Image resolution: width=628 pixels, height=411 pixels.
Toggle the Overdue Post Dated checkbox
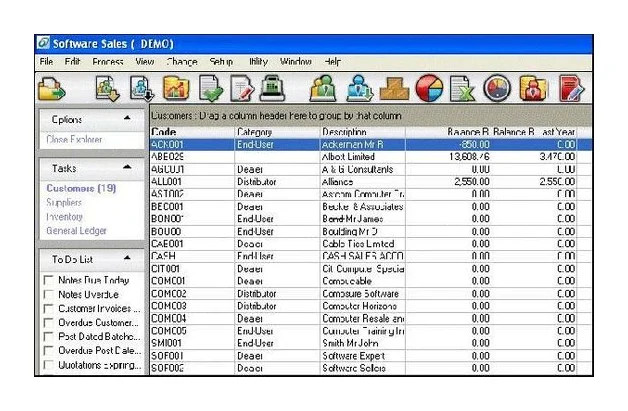[x=48, y=351]
